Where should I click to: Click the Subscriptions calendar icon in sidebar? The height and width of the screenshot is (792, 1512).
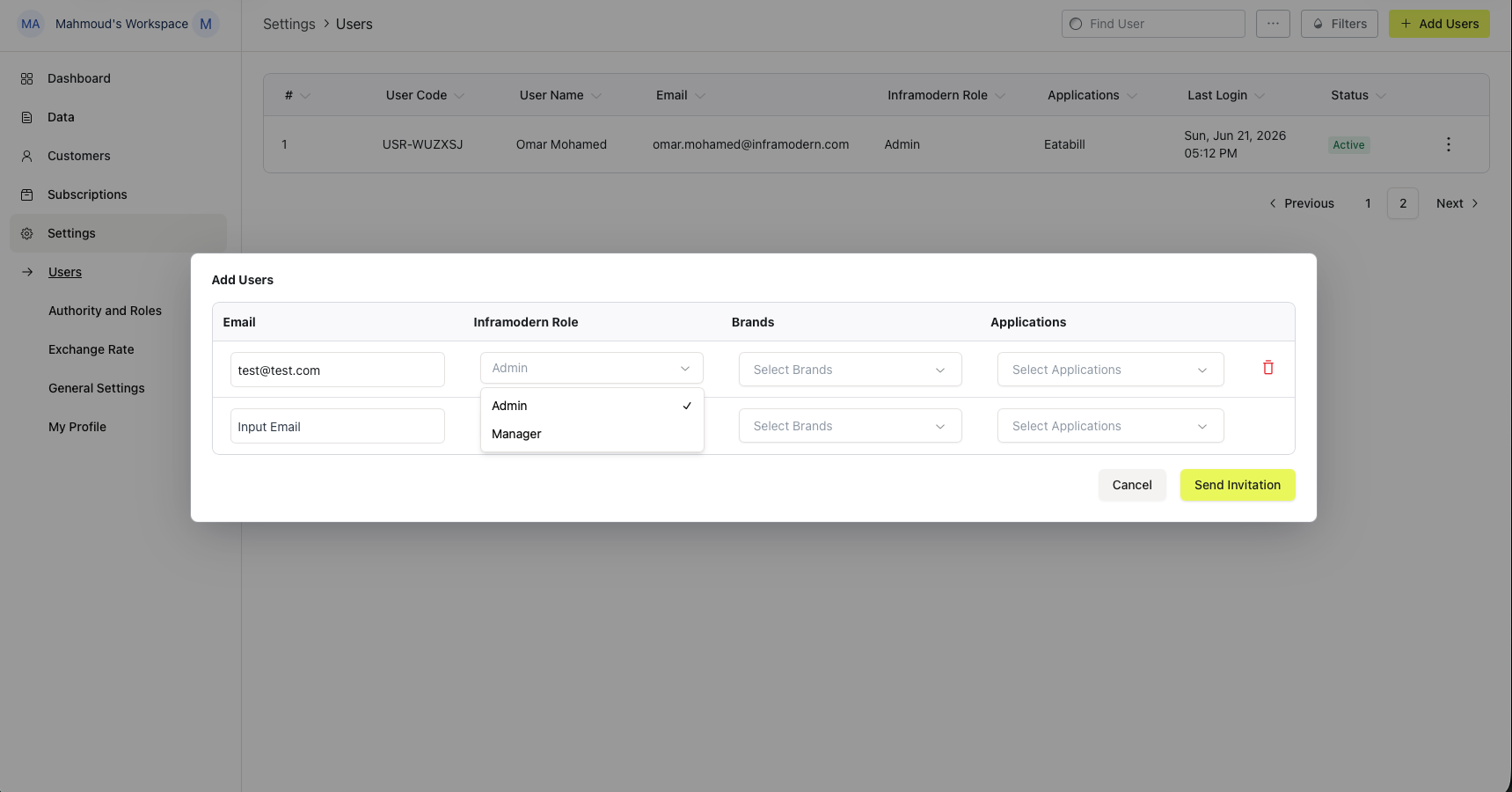coord(27,194)
